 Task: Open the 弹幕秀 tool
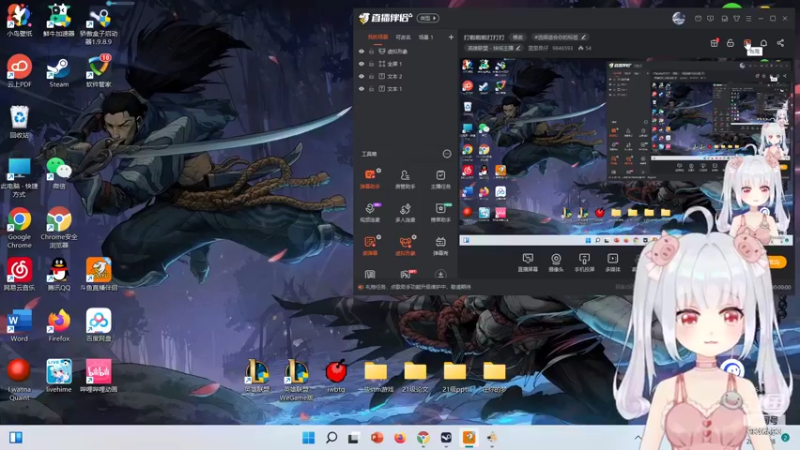tap(440, 245)
